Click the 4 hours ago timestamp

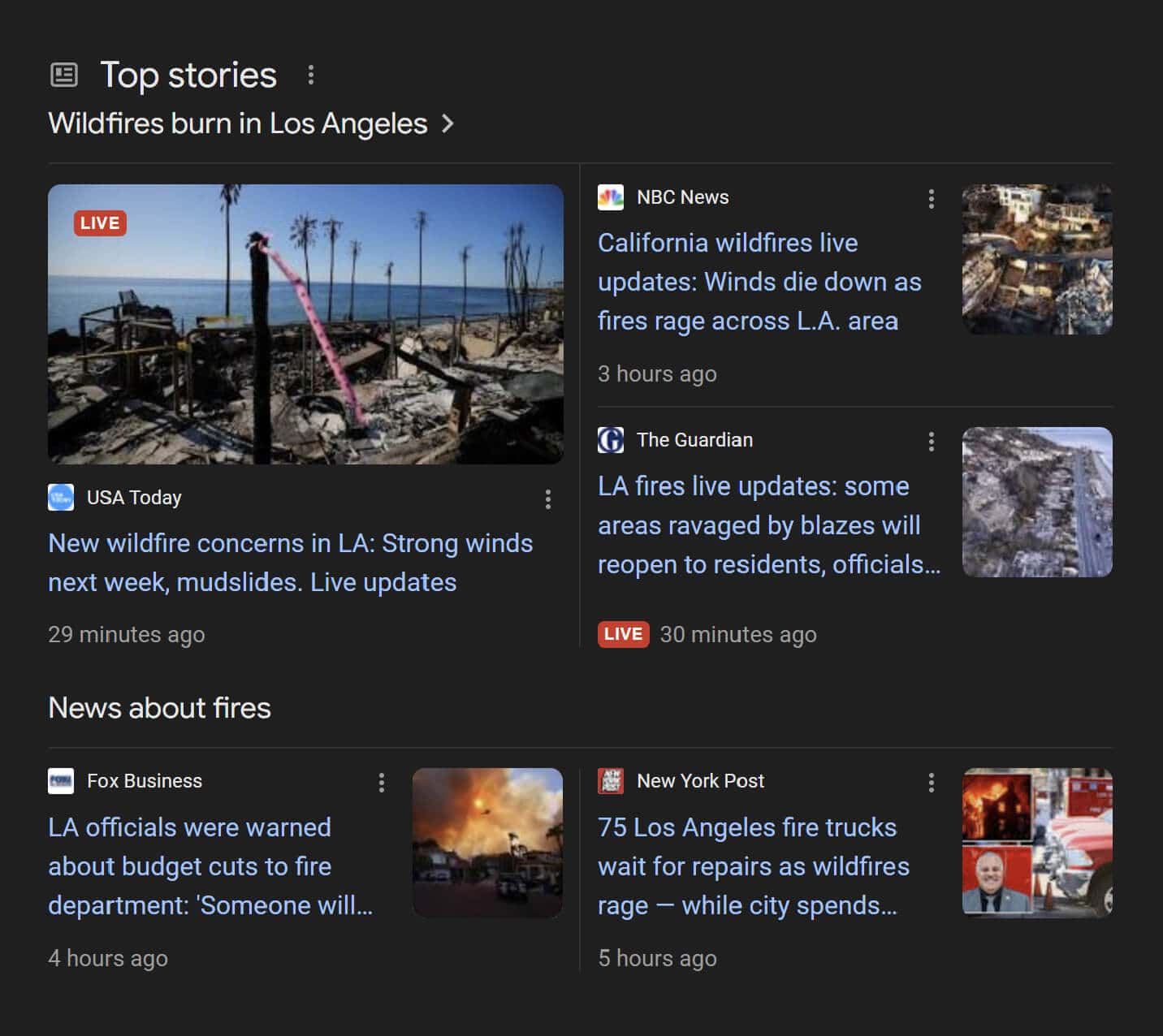(x=108, y=959)
